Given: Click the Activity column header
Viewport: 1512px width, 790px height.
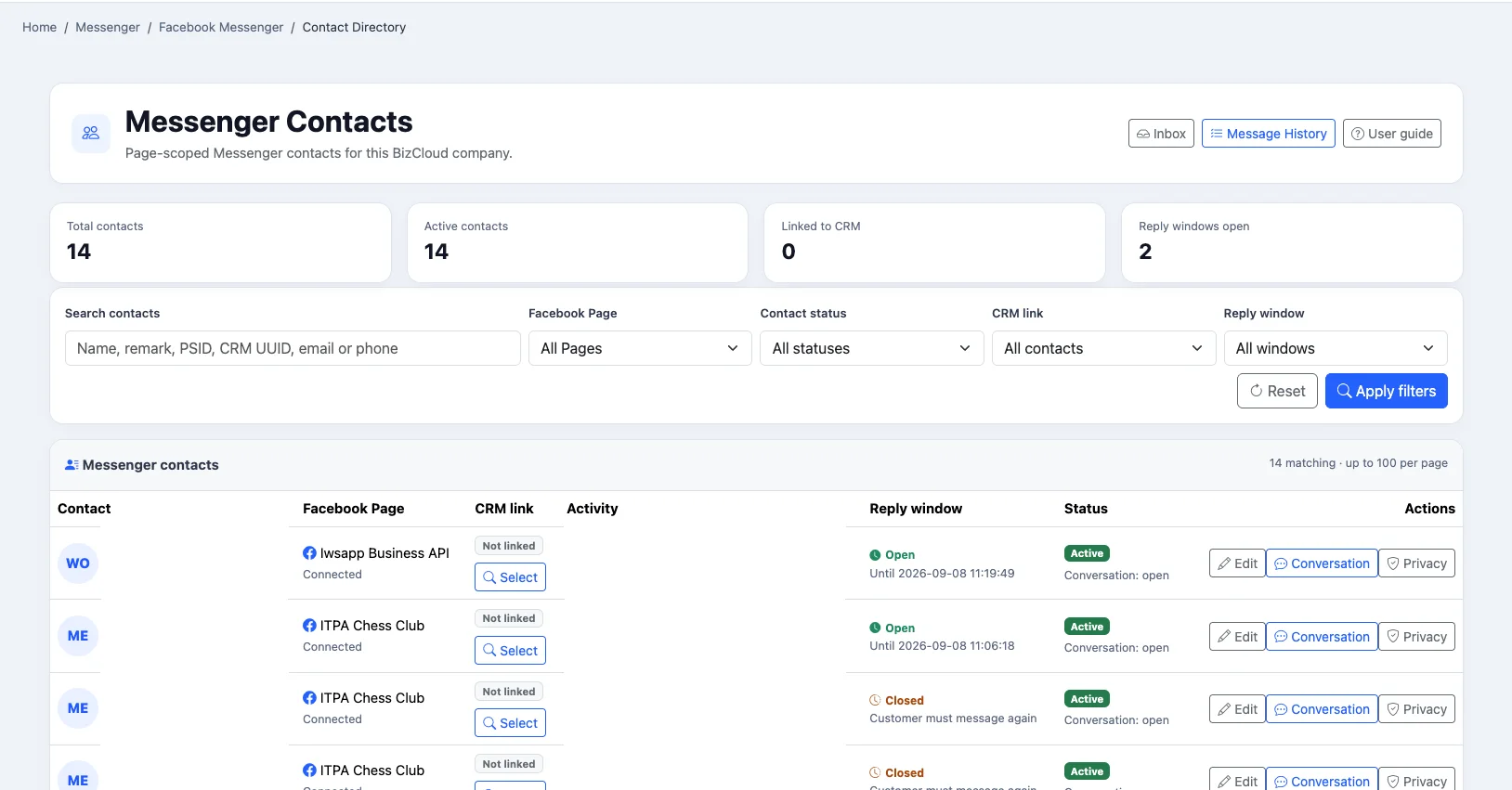Looking at the screenshot, I should pos(593,509).
